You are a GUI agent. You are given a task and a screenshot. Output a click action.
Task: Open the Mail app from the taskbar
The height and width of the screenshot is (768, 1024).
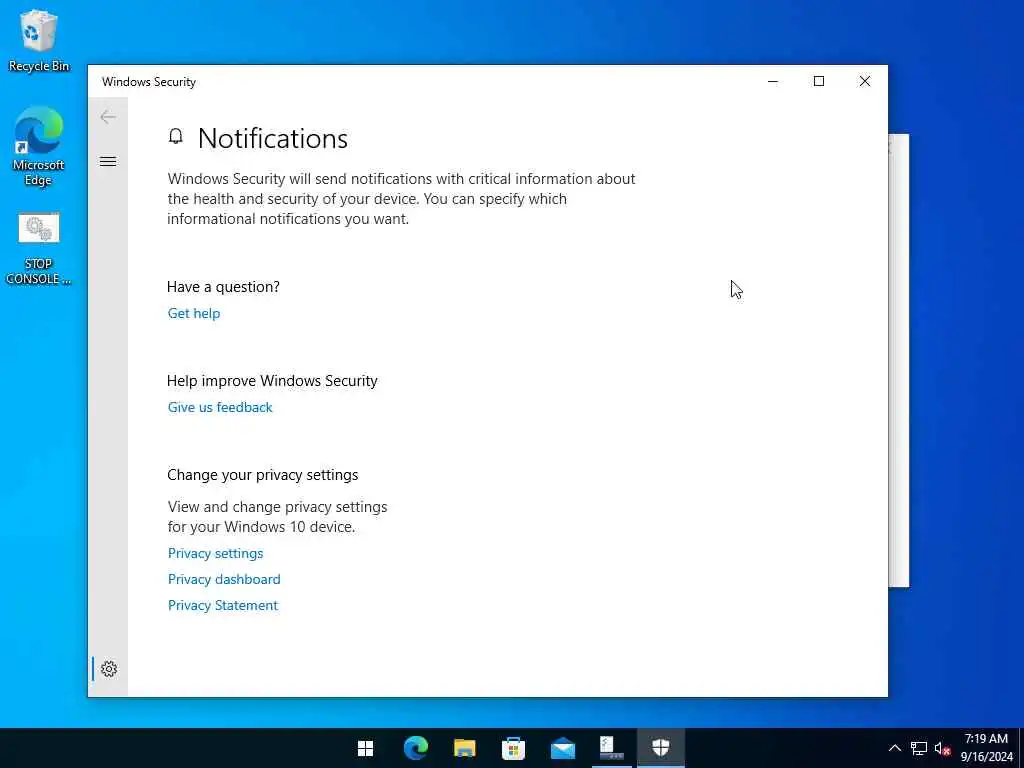tap(562, 748)
